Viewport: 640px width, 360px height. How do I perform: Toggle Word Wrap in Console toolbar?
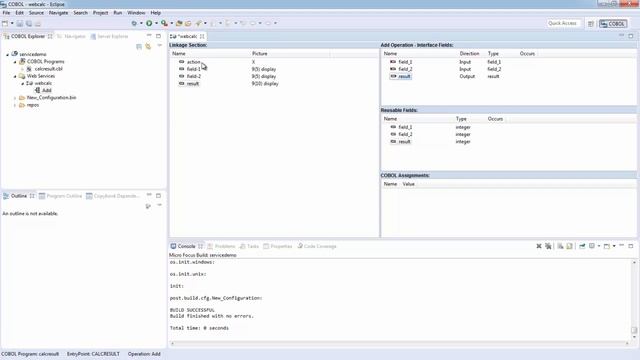tap(569, 246)
